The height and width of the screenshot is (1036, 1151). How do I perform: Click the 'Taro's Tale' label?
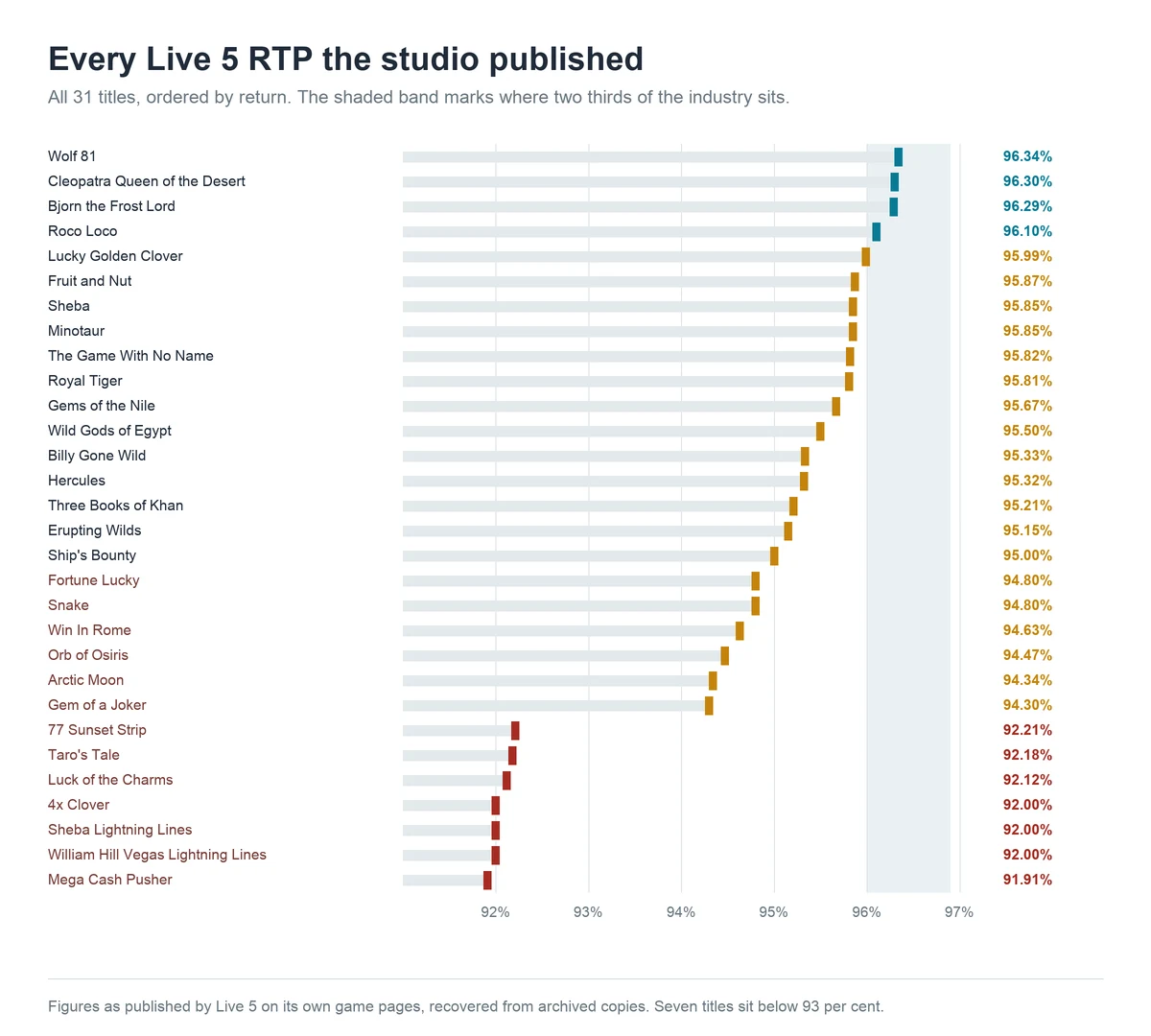(83, 755)
